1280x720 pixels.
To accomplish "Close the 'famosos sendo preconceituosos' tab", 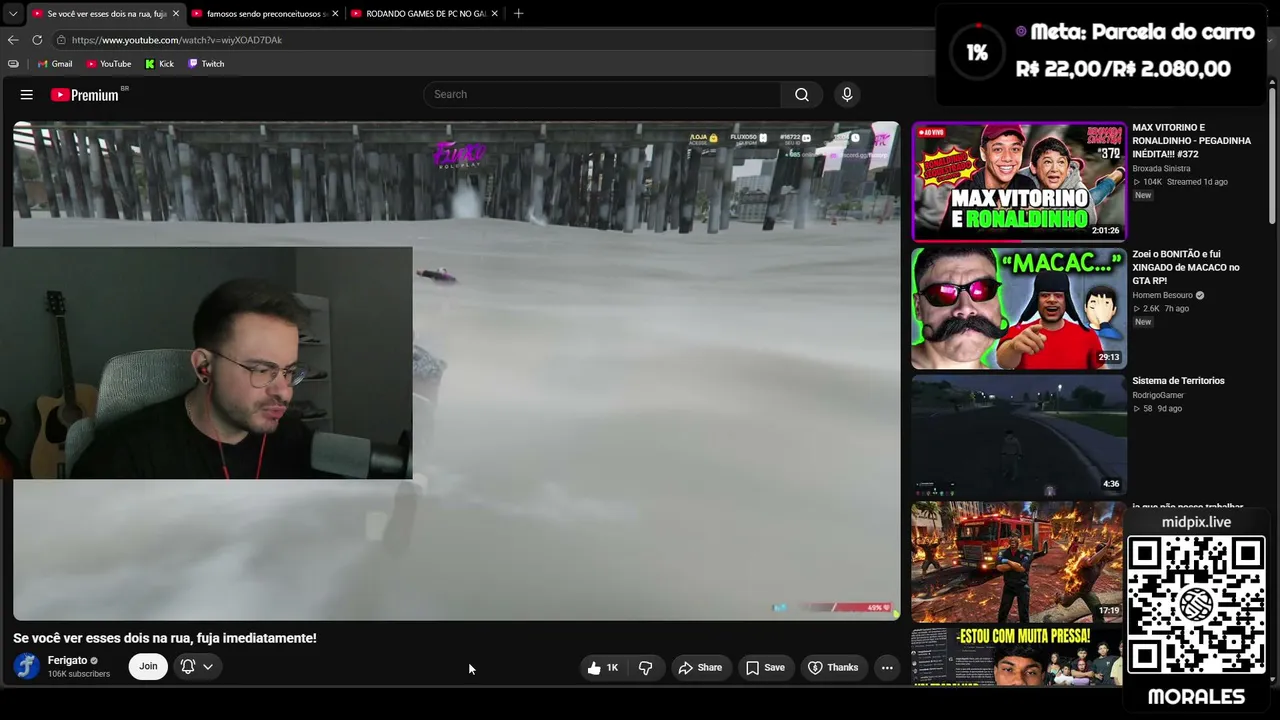I will tap(335, 14).
